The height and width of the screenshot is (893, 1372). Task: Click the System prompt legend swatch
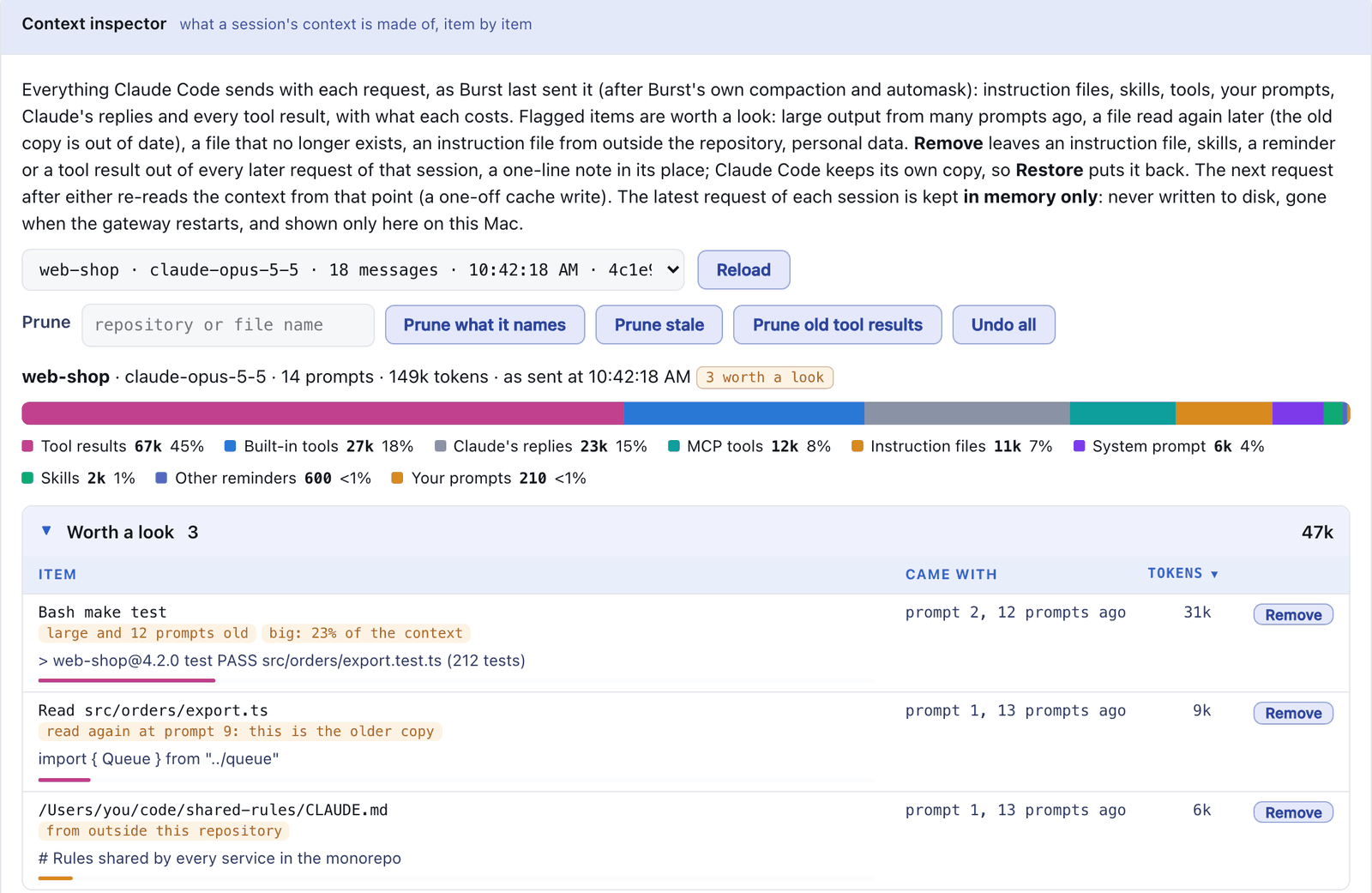1080,446
